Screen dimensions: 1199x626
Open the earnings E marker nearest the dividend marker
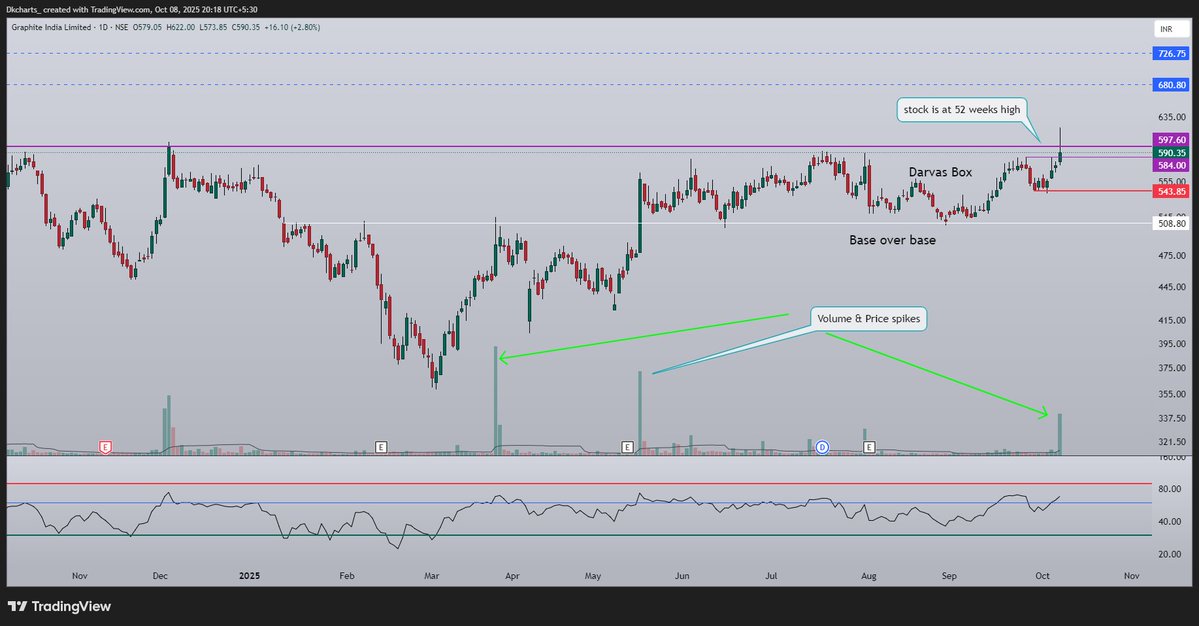869,447
